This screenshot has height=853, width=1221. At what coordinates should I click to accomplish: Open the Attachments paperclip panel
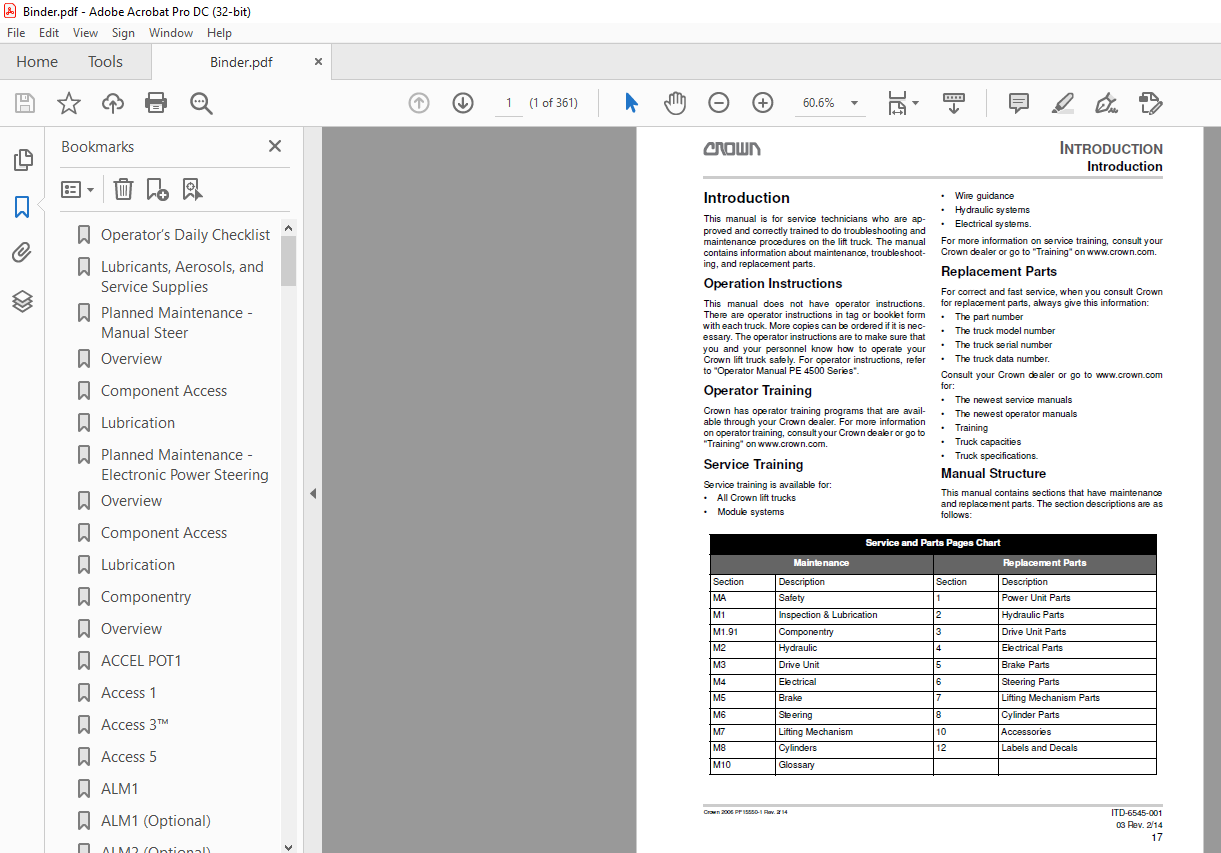coord(22,253)
